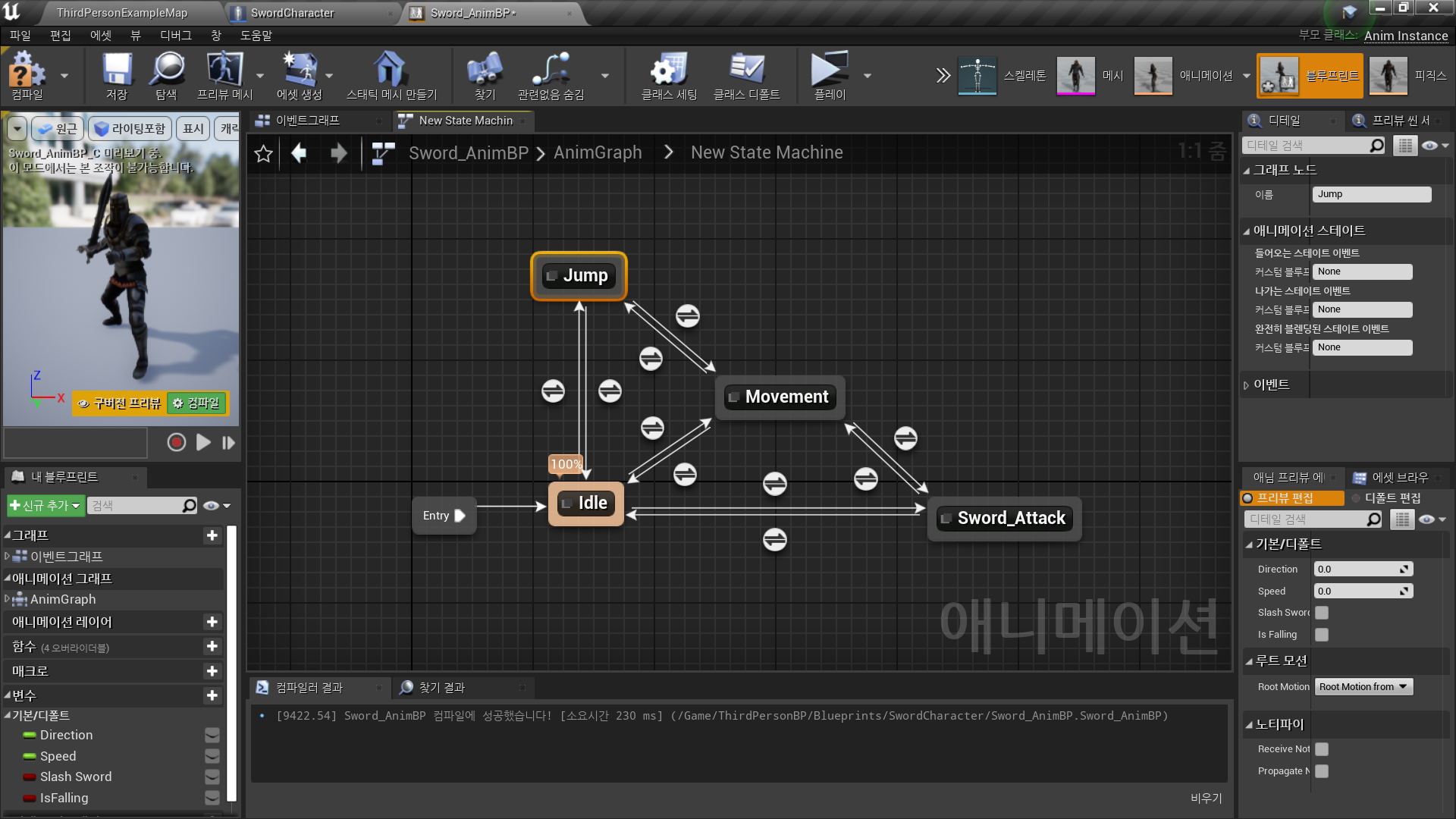Adjust the Speed value slider
Viewport: 1456px width, 819px height.
click(x=1363, y=591)
